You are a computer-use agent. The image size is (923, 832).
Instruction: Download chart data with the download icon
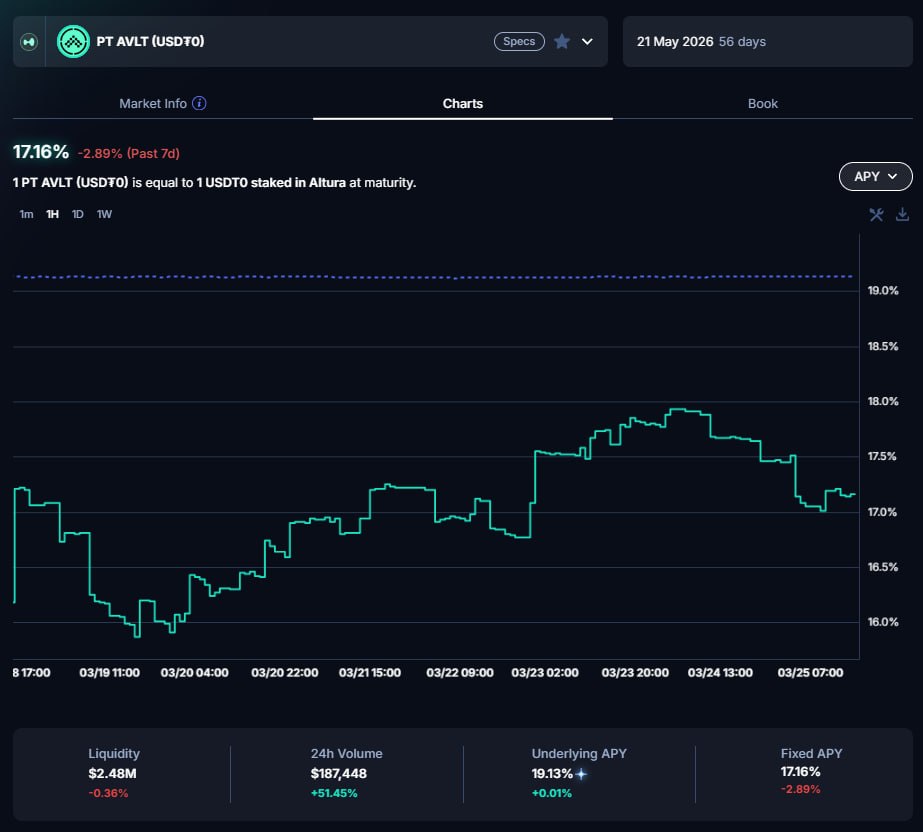[902, 214]
